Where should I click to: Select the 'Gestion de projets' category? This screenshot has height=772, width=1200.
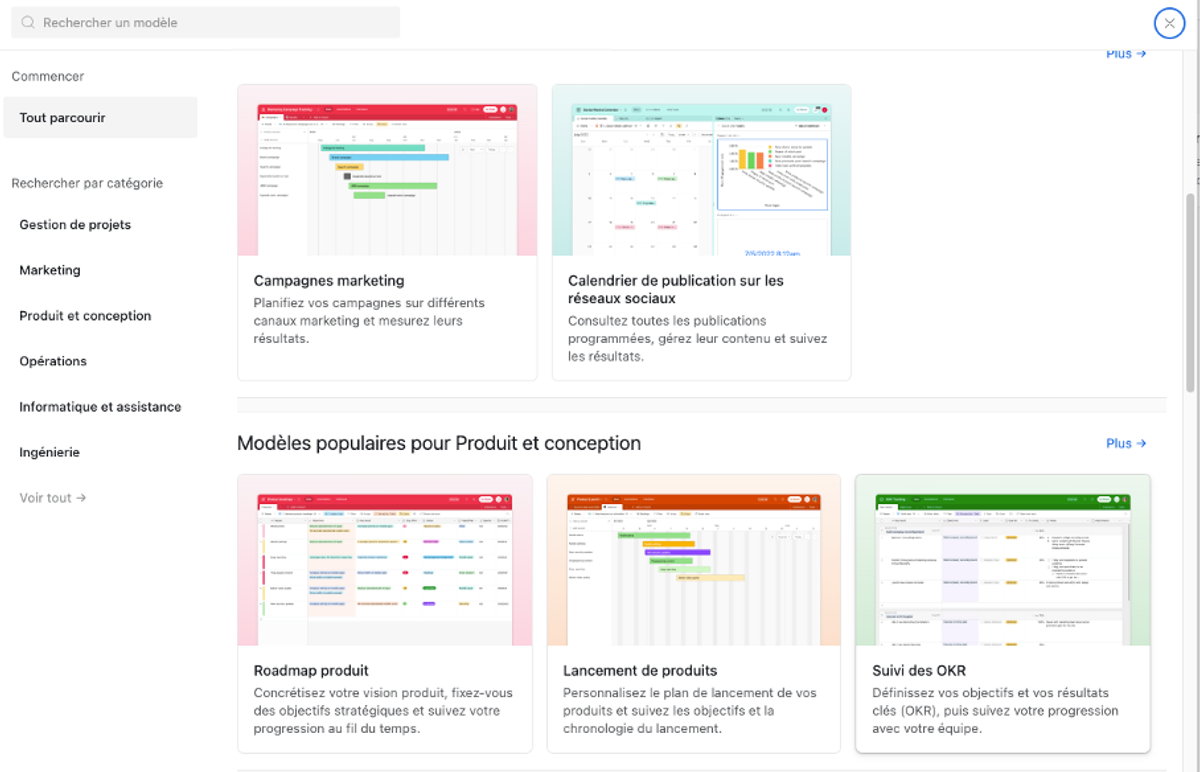pyautogui.click(x=75, y=224)
